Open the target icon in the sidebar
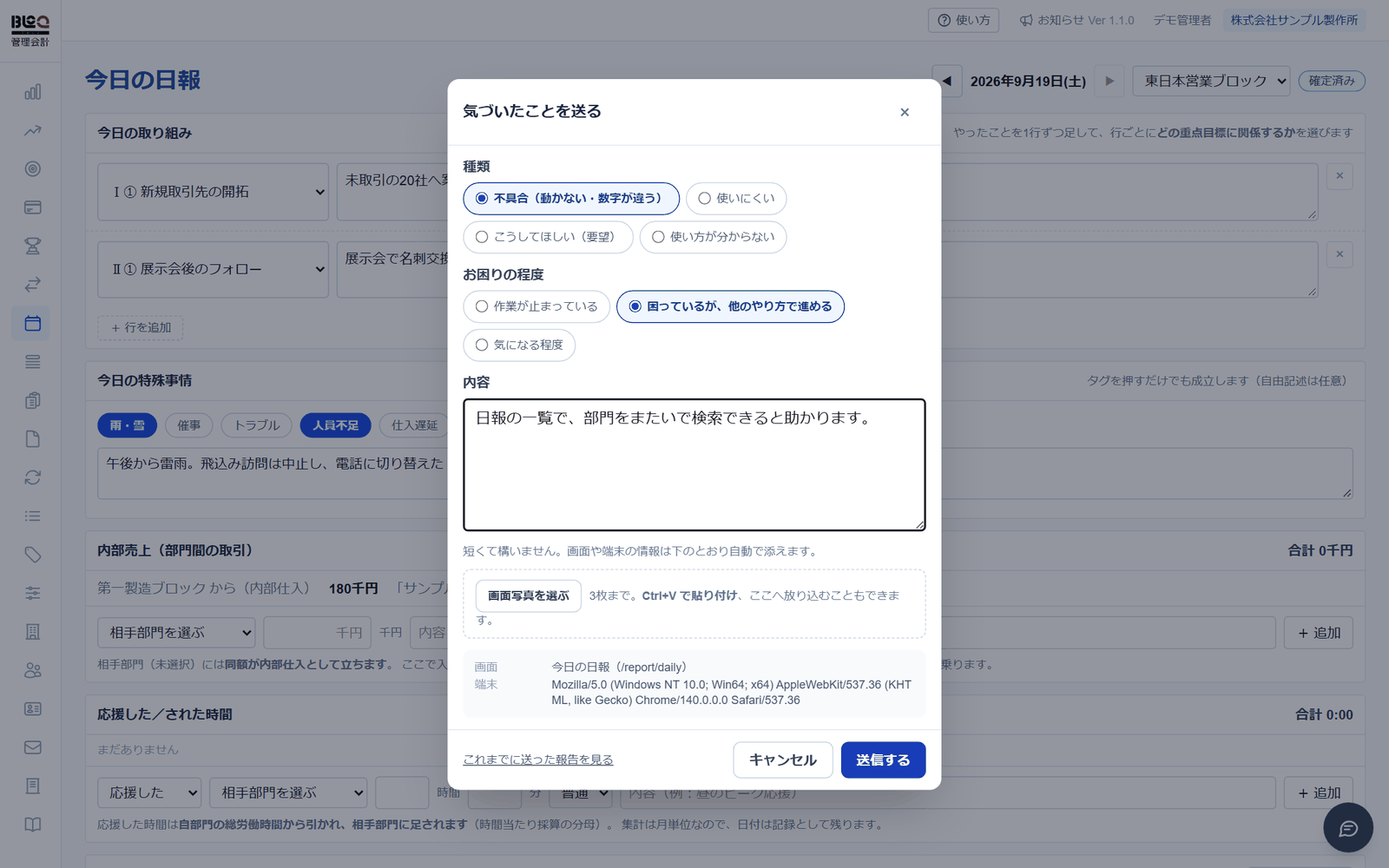 [x=32, y=169]
